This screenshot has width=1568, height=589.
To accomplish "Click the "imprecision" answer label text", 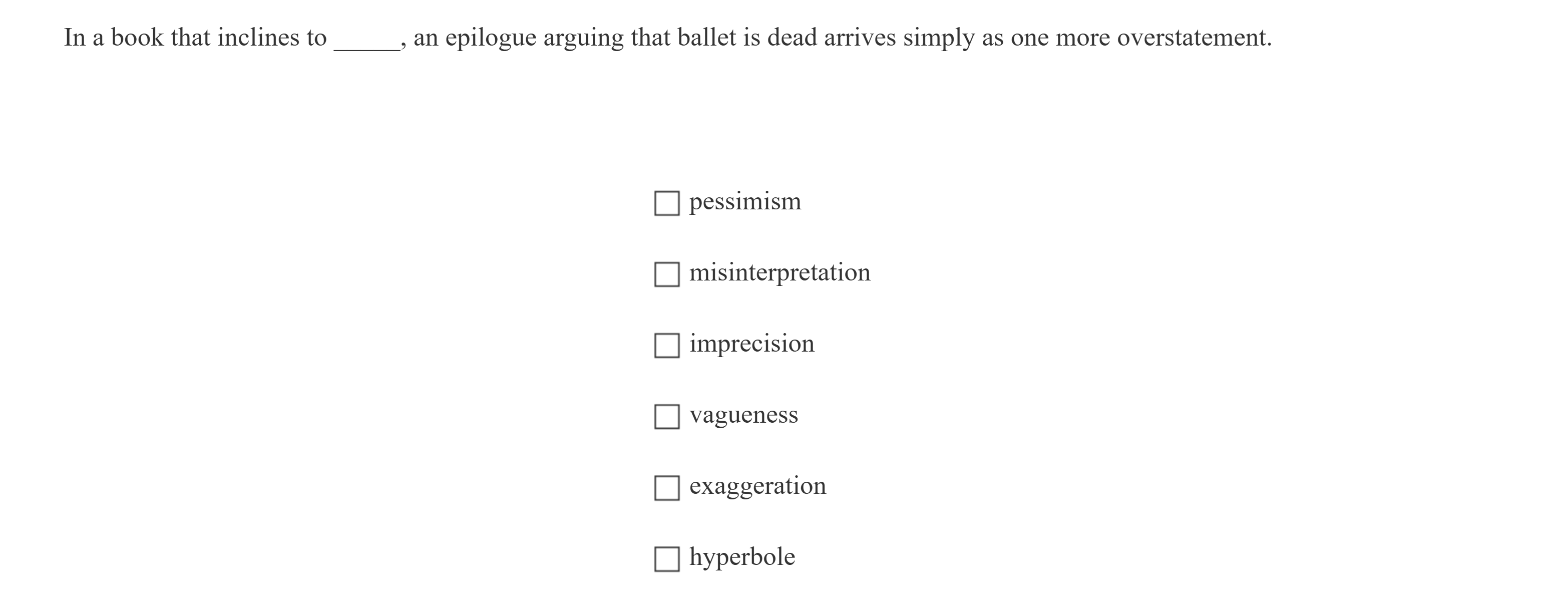I will pos(752,344).
